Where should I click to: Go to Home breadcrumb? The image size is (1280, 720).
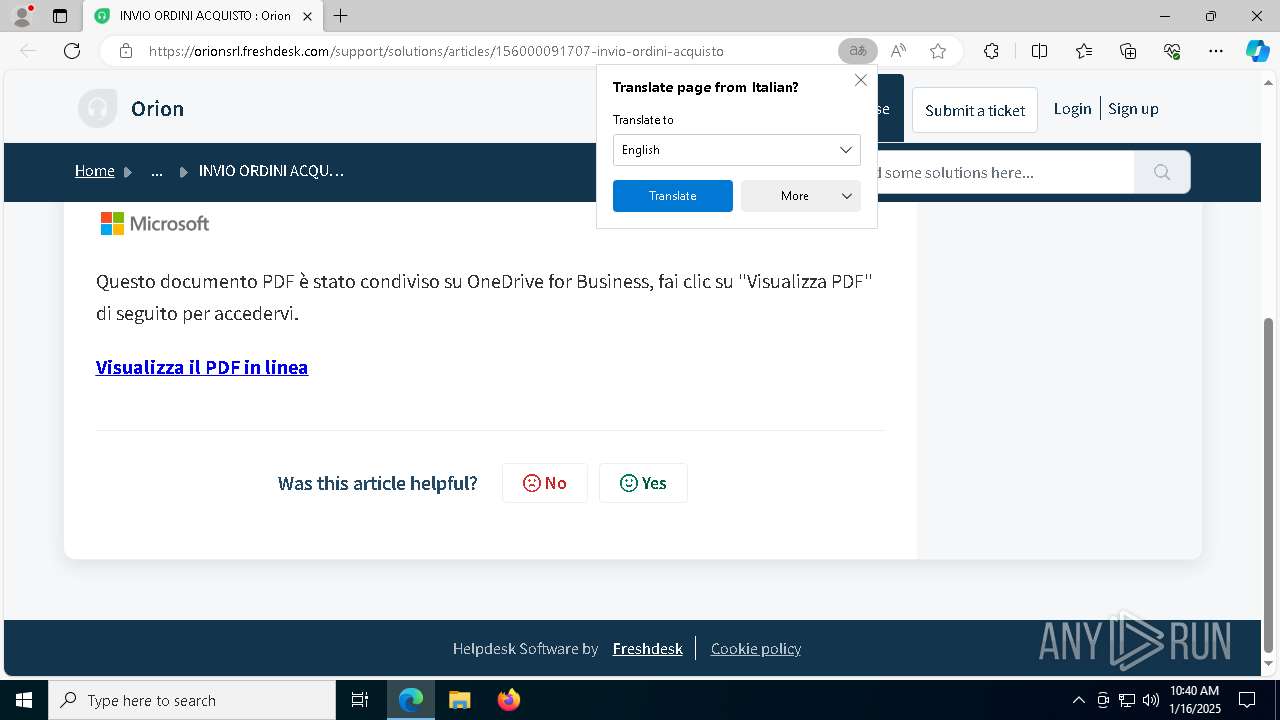(95, 171)
